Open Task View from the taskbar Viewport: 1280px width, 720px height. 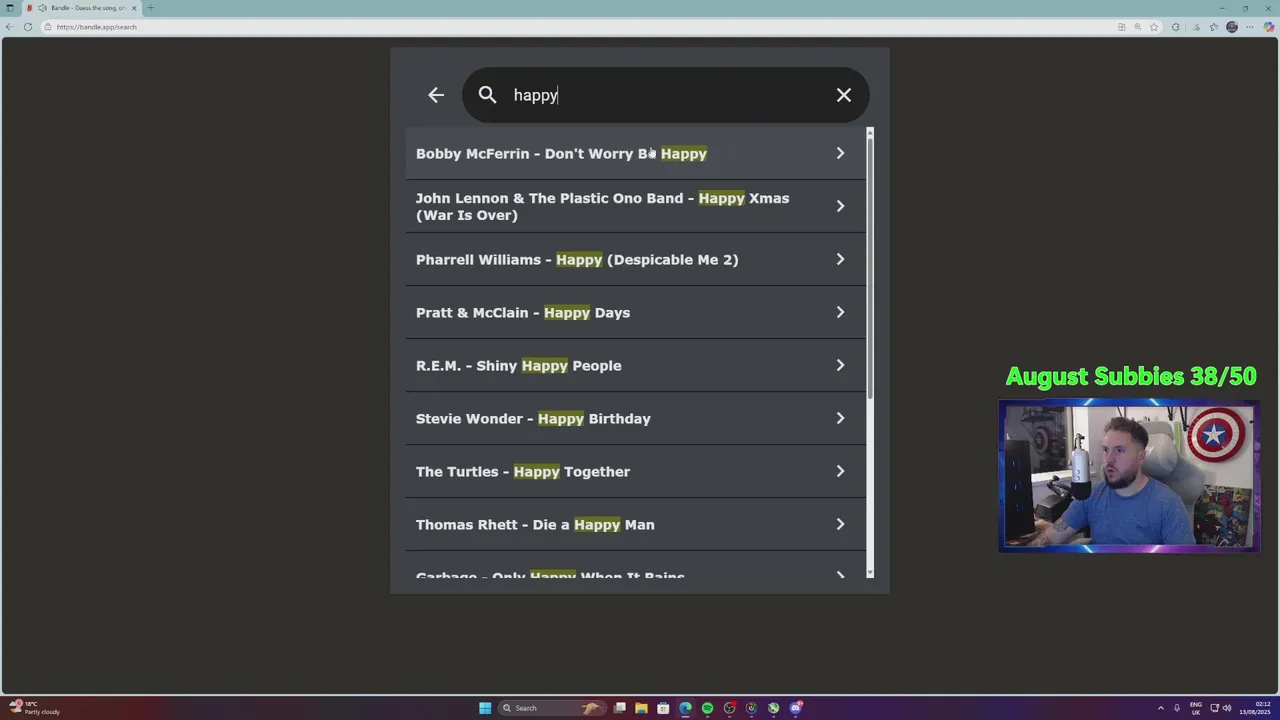pyautogui.click(x=620, y=708)
